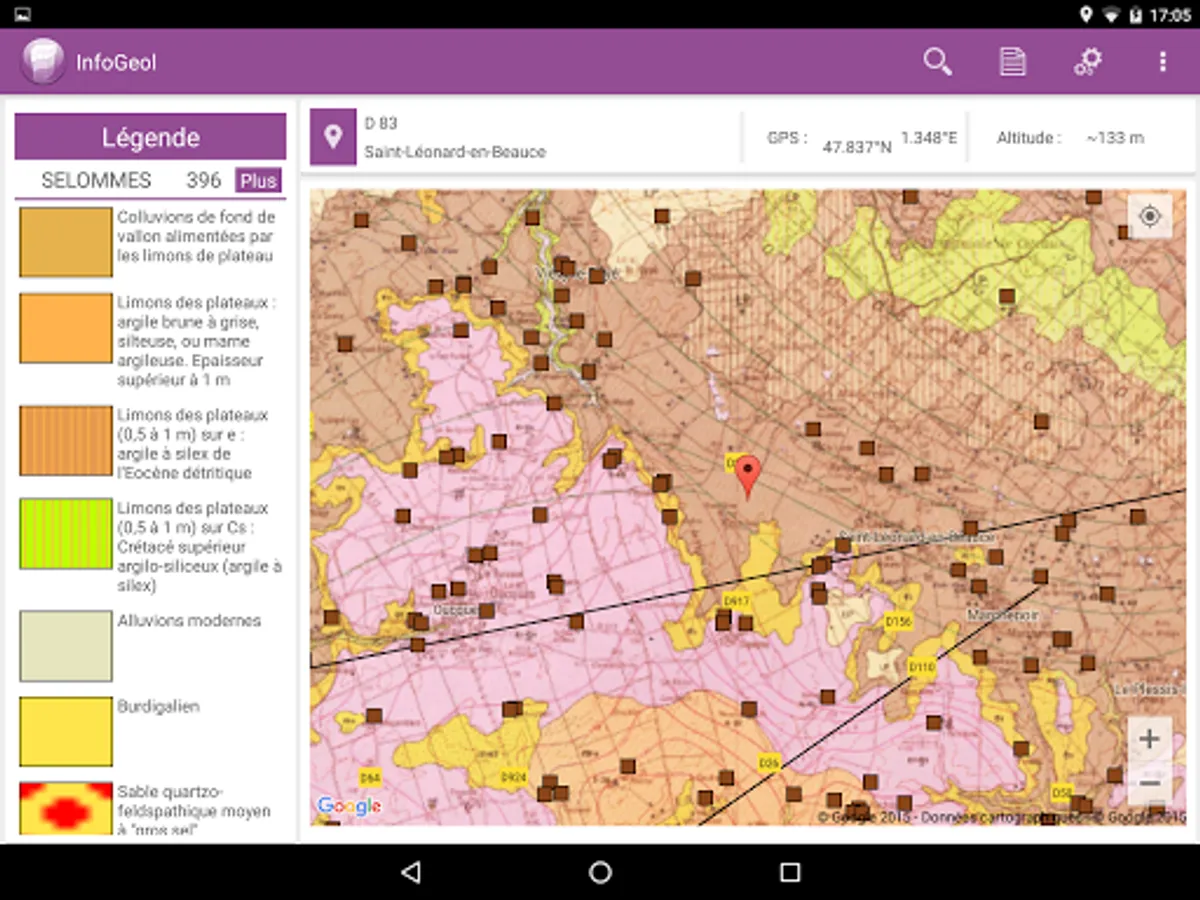Tap the green striped Crétacé supérieur swatch
Image resolution: width=1200 pixels, height=900 pixels.
[66, 533]
